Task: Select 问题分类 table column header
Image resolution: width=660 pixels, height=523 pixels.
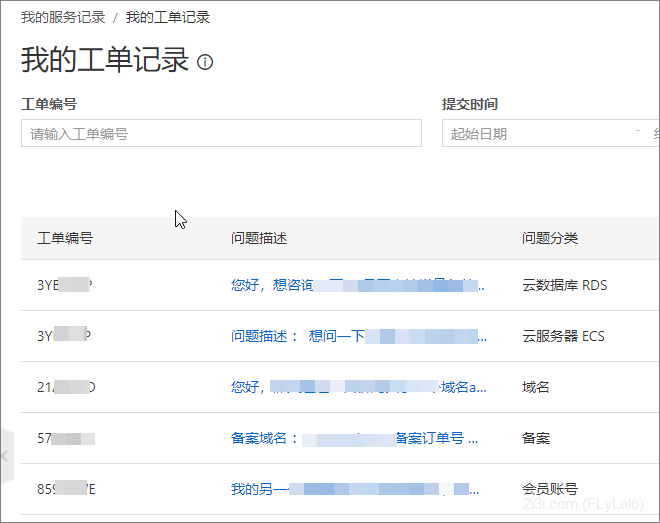Action: pyautogui.click(x=550, y=238)
